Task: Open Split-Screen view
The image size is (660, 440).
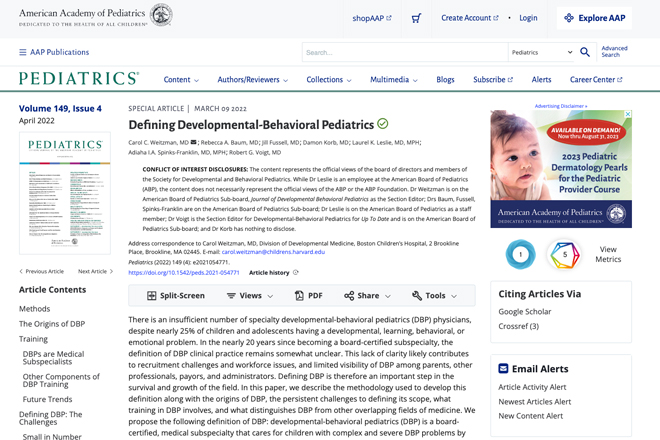Action: point(176,296)
